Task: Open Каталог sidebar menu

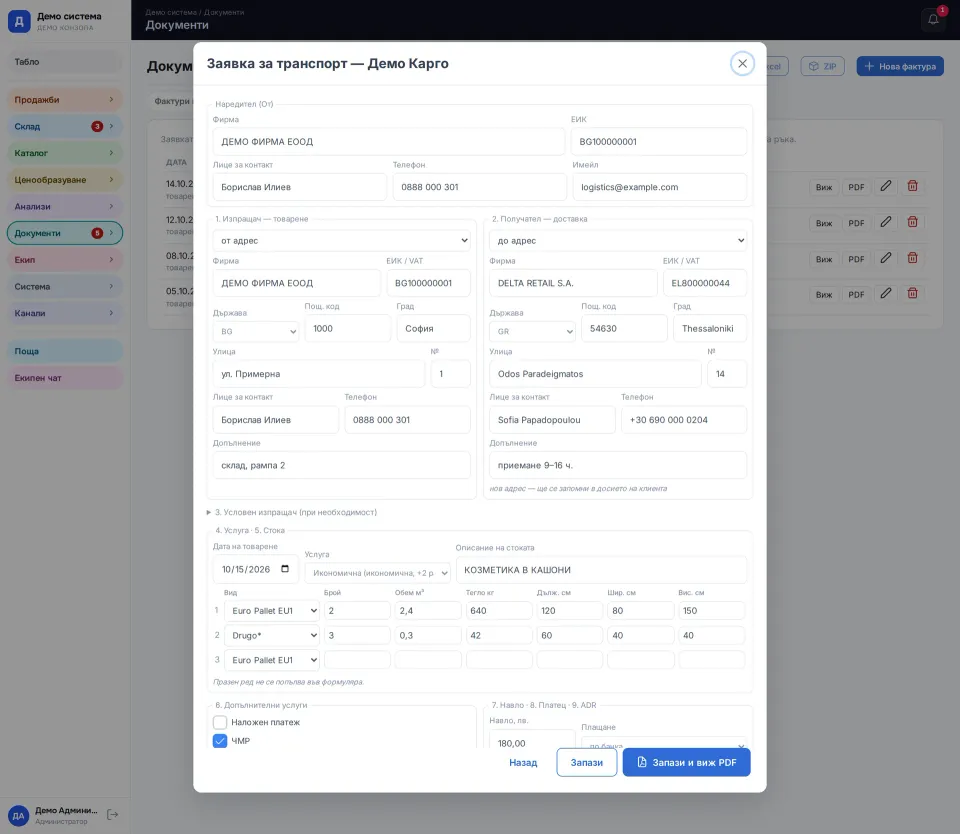Action: [64, 153]
